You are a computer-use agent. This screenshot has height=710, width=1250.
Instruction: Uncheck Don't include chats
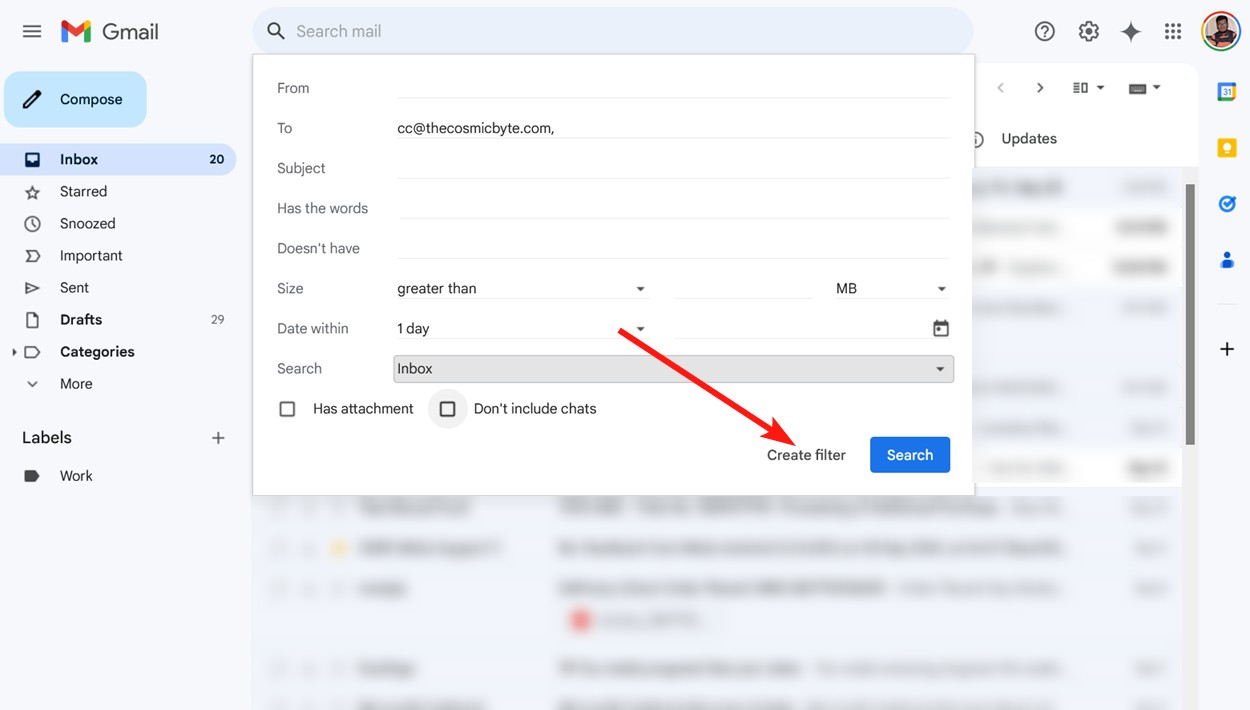tap(447, 409)
